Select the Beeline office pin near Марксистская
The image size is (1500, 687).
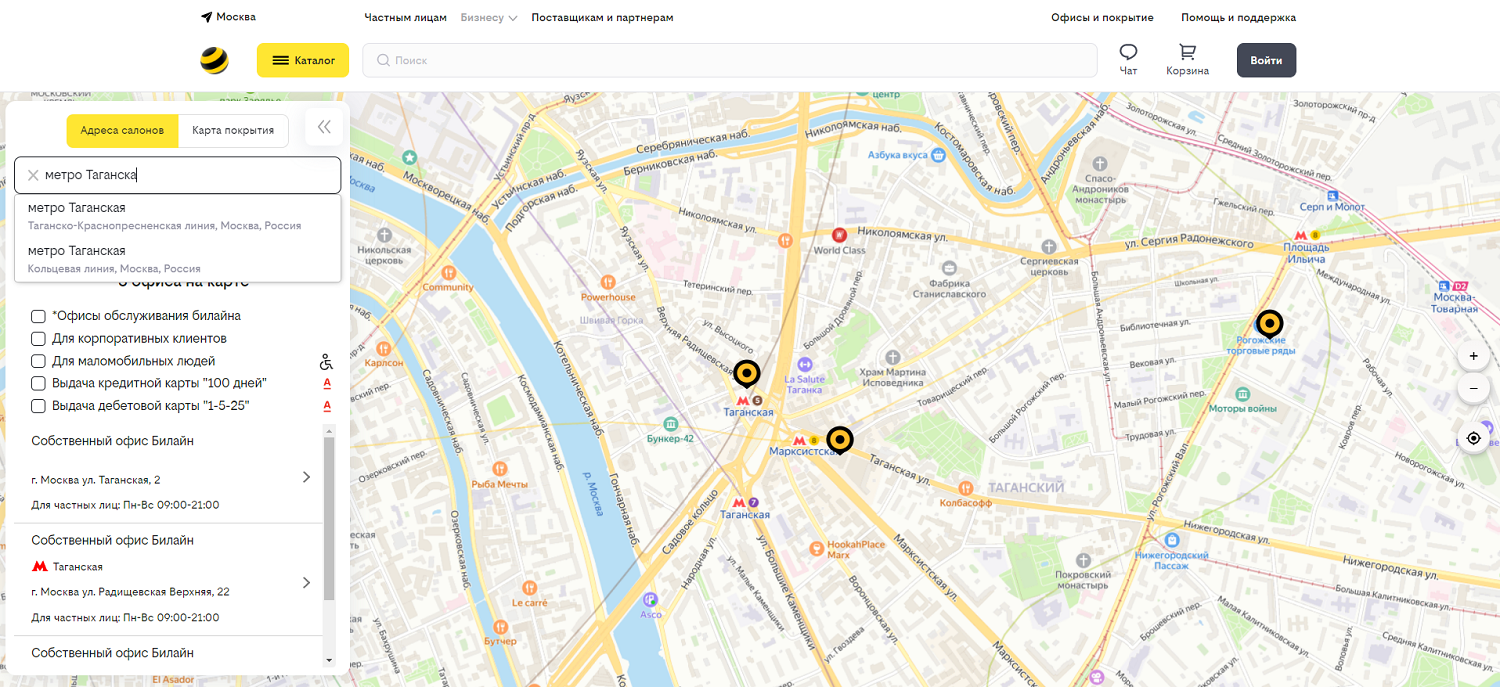tap(840, 440)
